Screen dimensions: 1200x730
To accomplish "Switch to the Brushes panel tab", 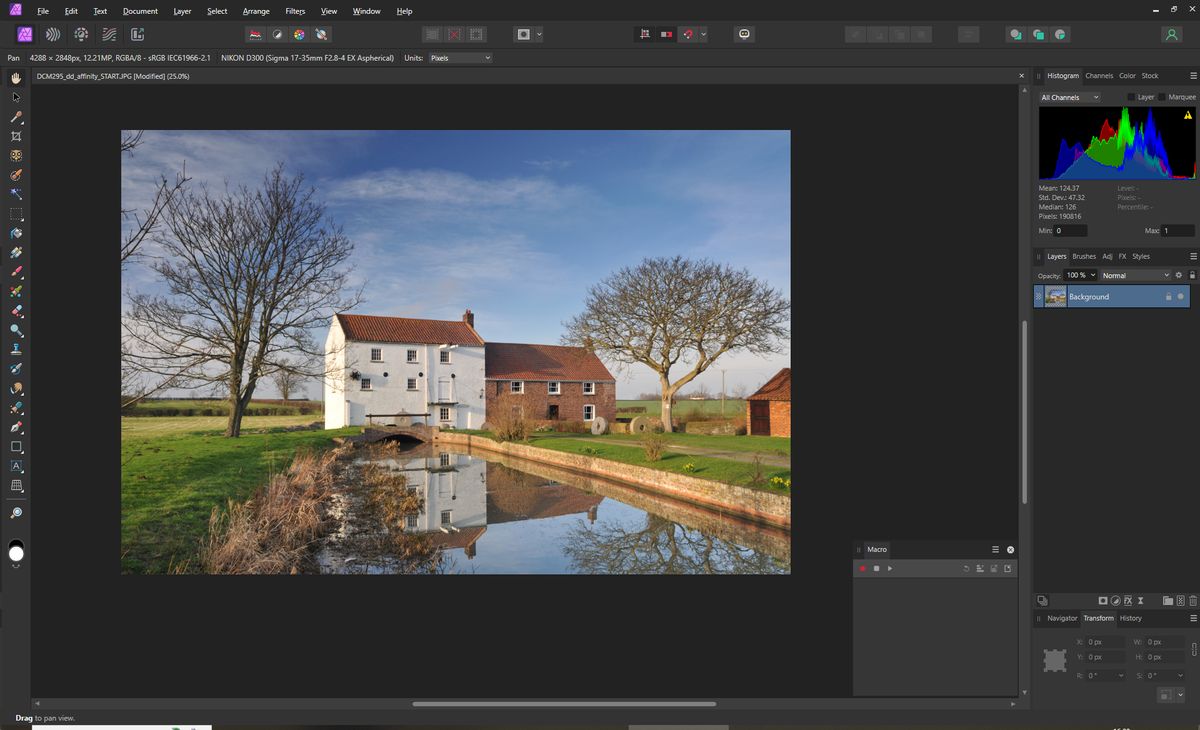I will 1083,256.
